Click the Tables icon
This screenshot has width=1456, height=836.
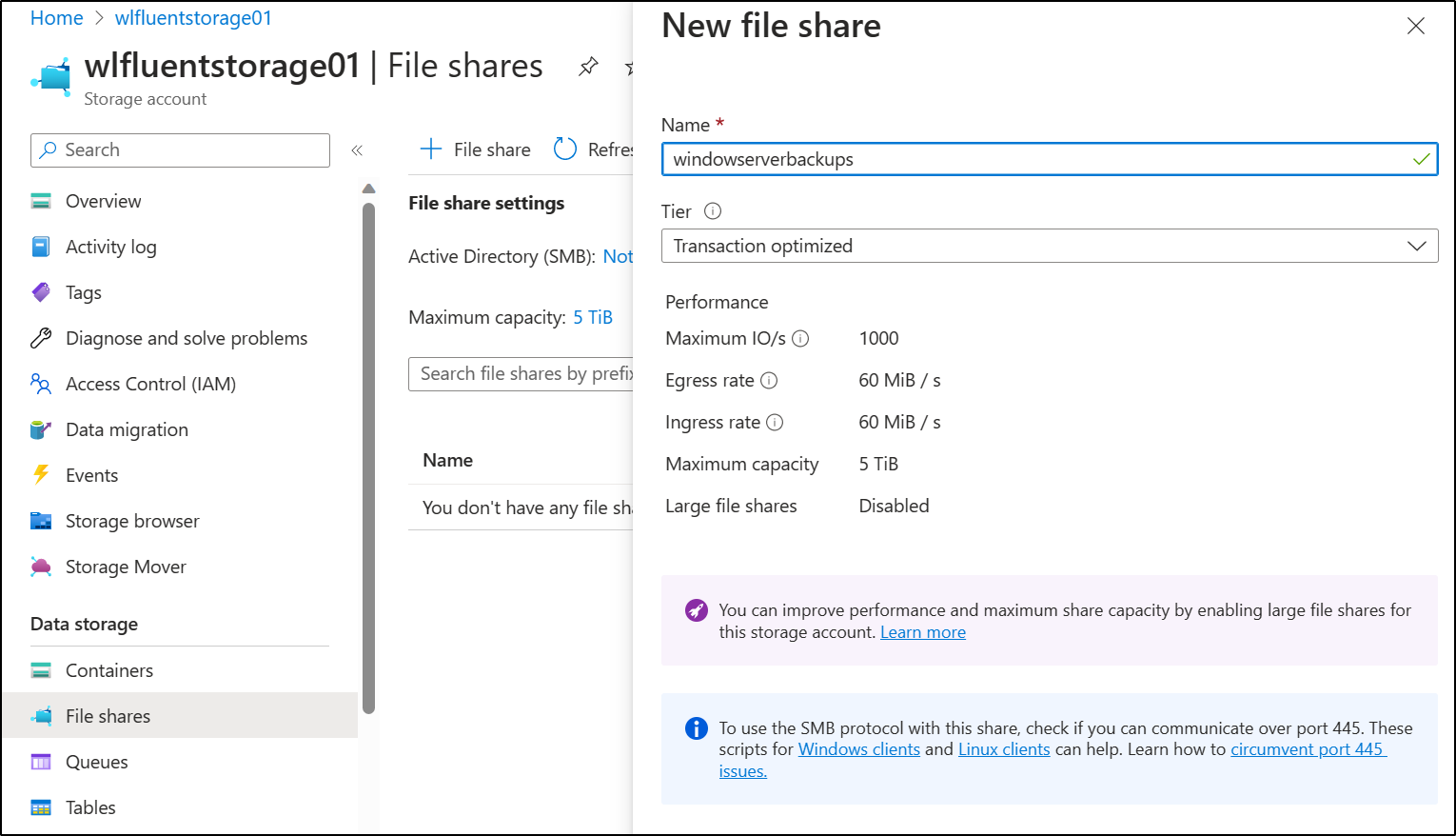click(41, 807)
